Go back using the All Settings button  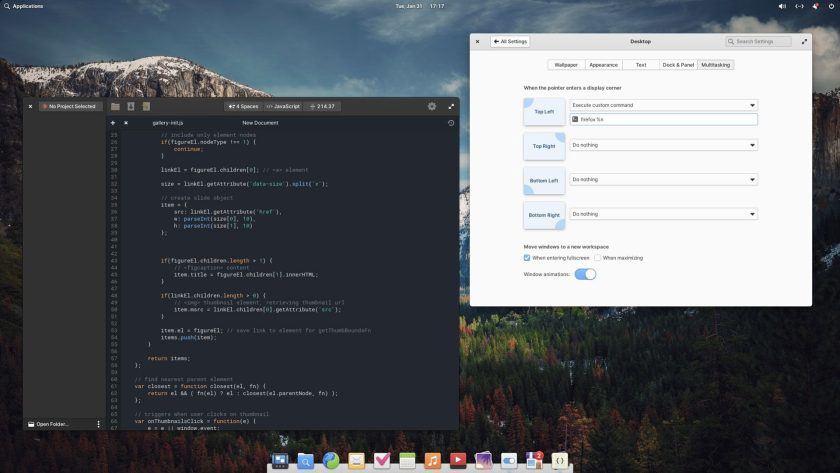pos(509,42)
